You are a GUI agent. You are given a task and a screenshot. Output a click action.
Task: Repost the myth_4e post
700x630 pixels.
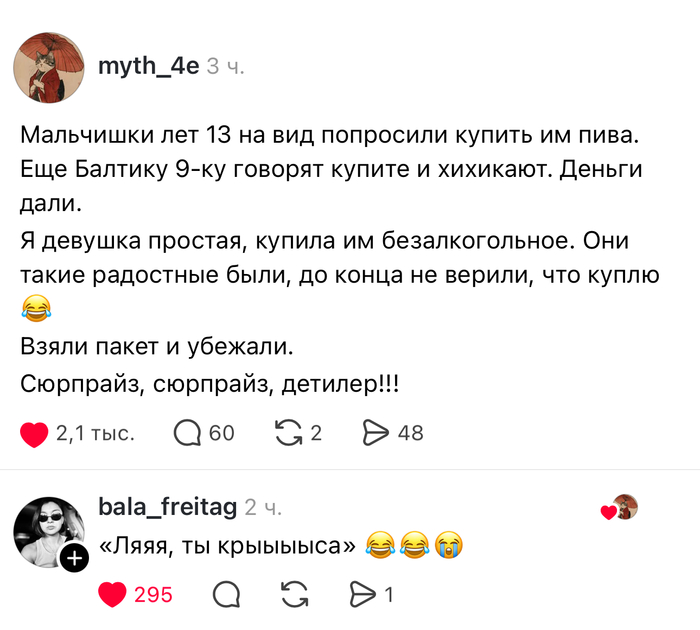(x=289, y=433)
